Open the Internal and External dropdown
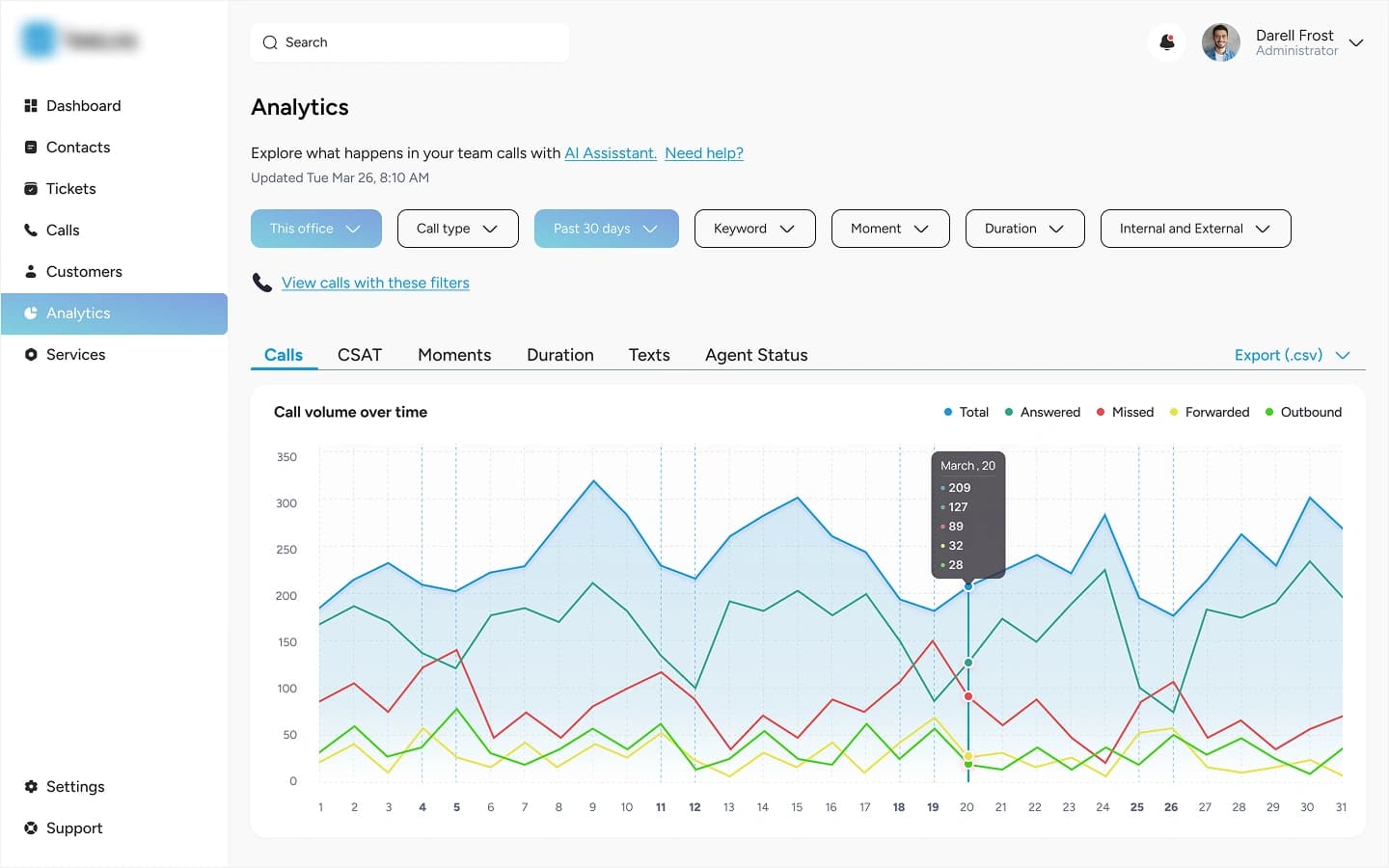Viewport: 1389px width, 868px height. point(1195,229)
